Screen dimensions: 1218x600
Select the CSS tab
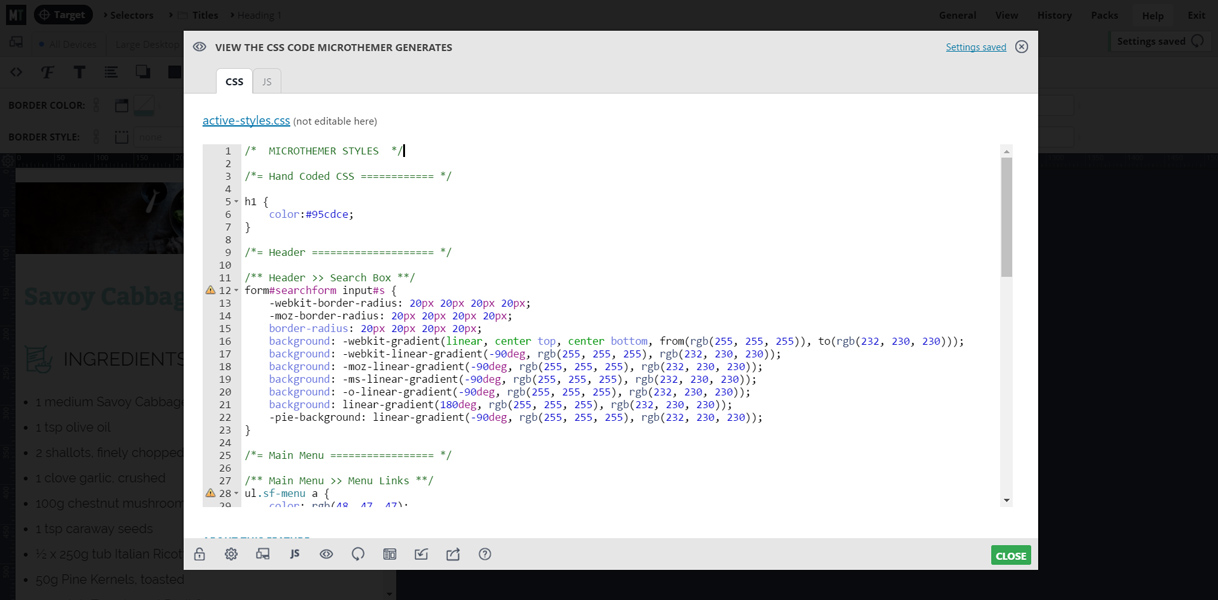tap(234, 82)
